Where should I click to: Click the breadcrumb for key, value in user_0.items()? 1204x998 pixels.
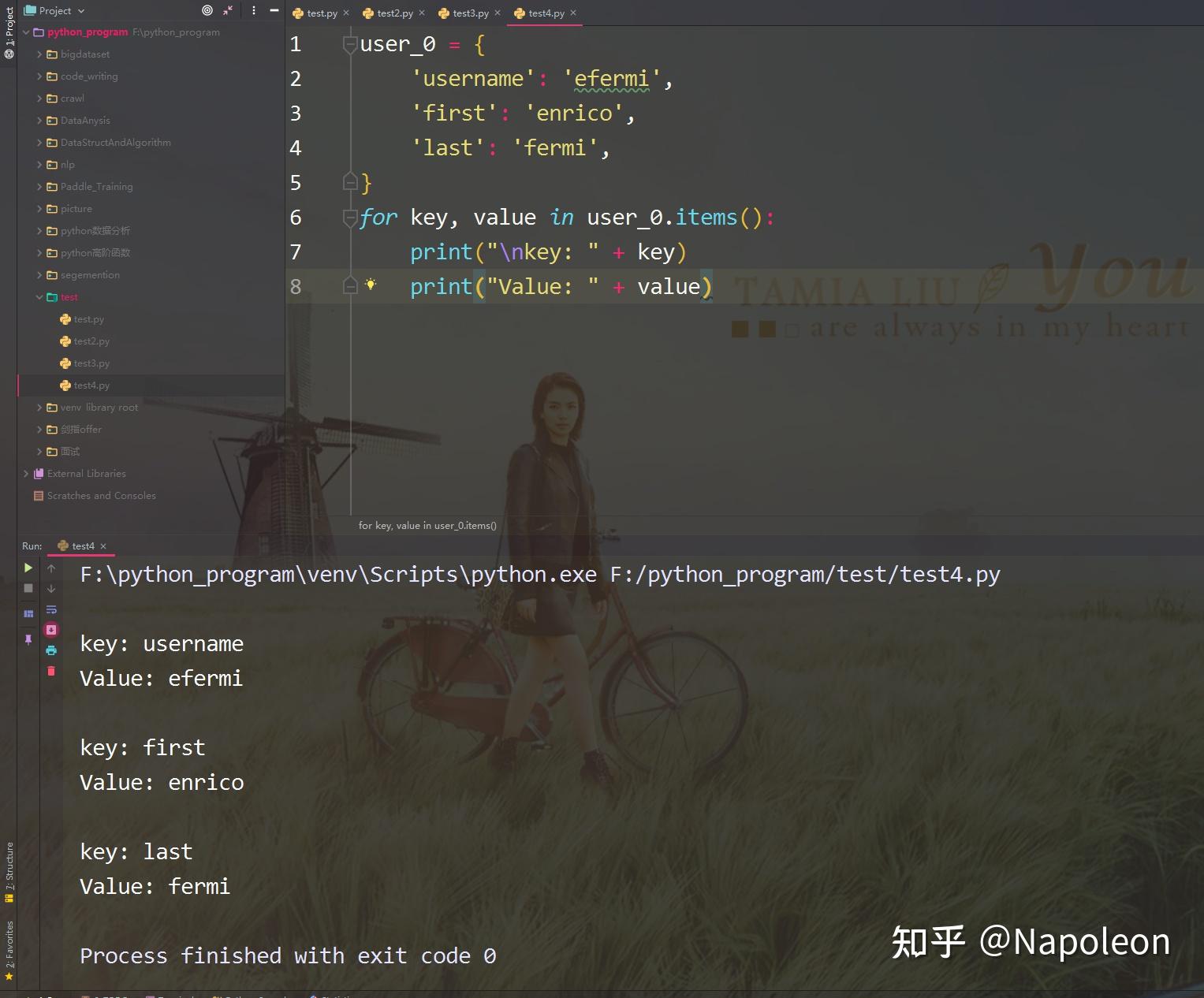point(427,525)
